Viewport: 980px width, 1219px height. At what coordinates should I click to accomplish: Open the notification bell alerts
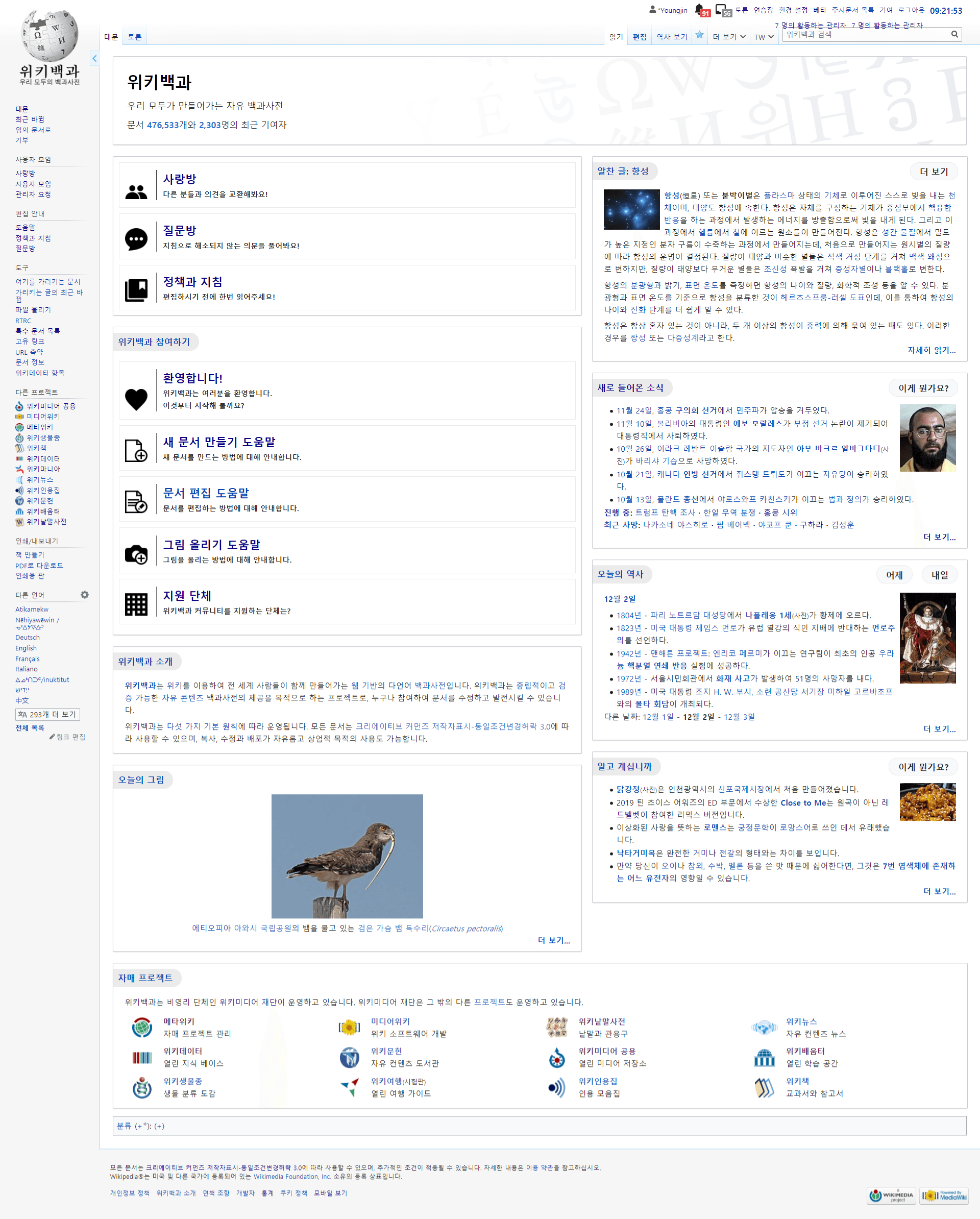[701, 10]
